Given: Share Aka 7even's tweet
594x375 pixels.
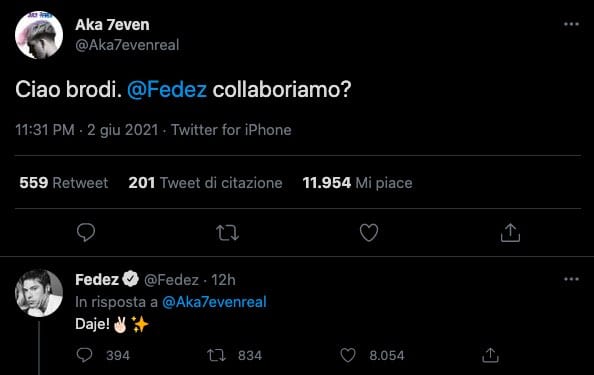Looking at the screenshot, I should click(x=510, y=232).
